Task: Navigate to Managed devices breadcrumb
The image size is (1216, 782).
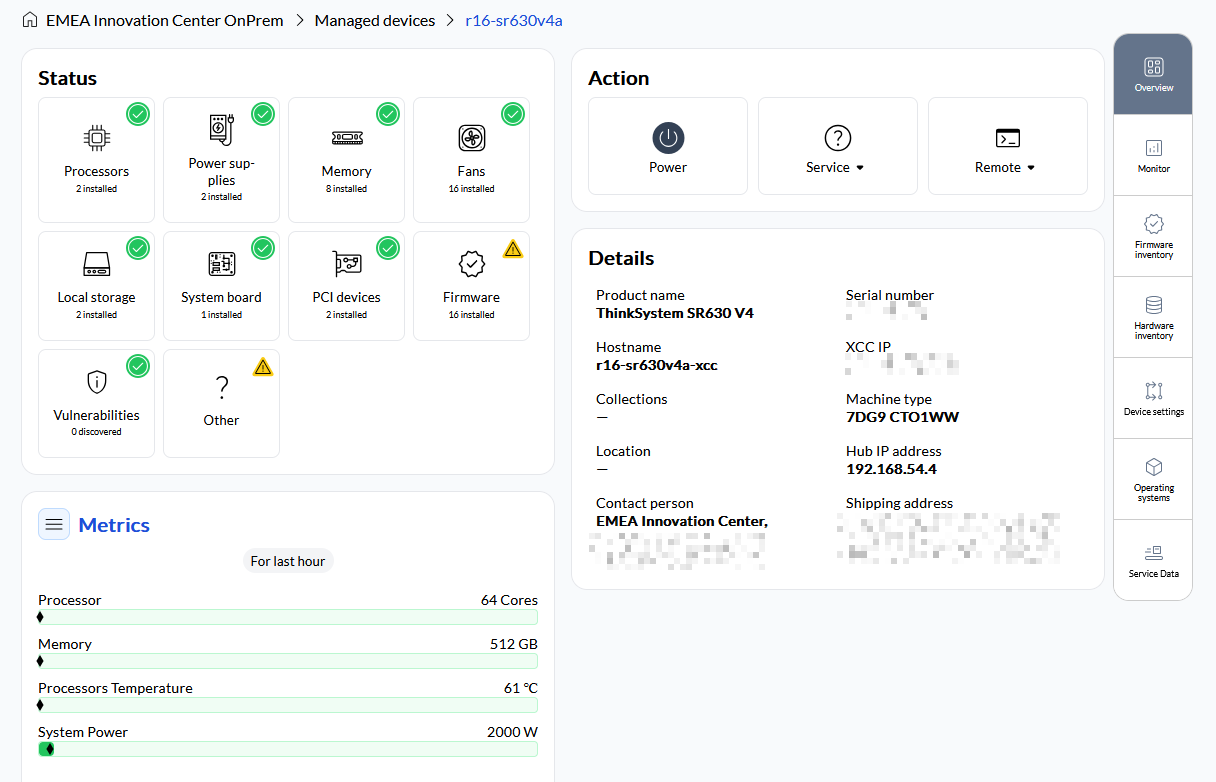Action: [x=375, y=20]
